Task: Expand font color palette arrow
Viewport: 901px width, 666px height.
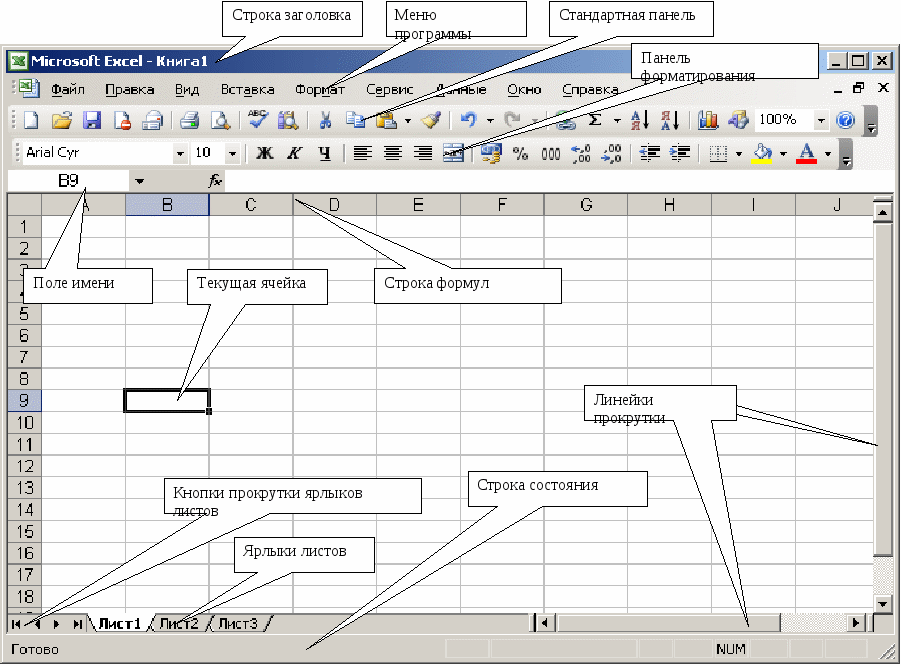Action: (828, 153)
